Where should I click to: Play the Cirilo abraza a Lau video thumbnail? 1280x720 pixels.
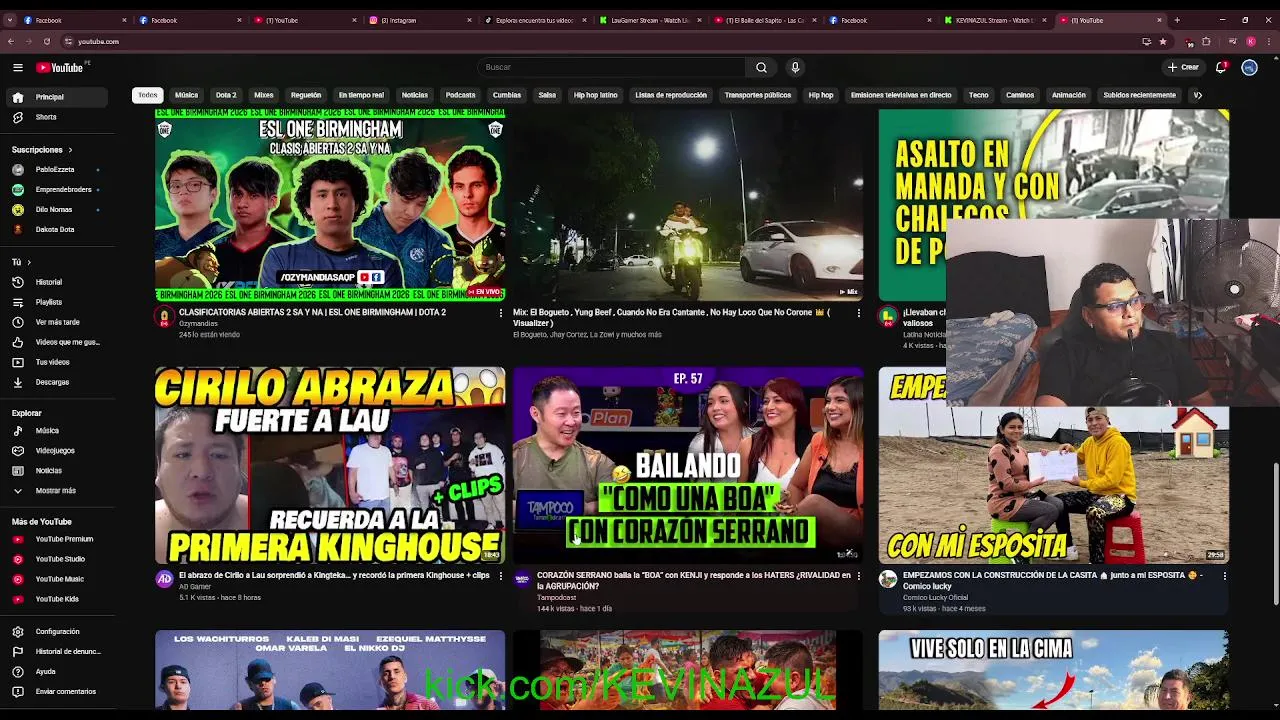point(330,465)
